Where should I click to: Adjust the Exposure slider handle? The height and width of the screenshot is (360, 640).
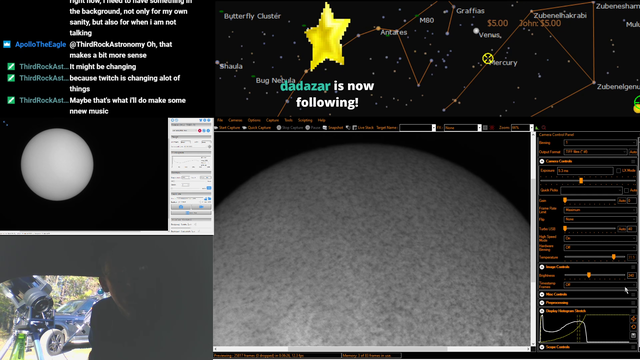(x=581, y=180)
